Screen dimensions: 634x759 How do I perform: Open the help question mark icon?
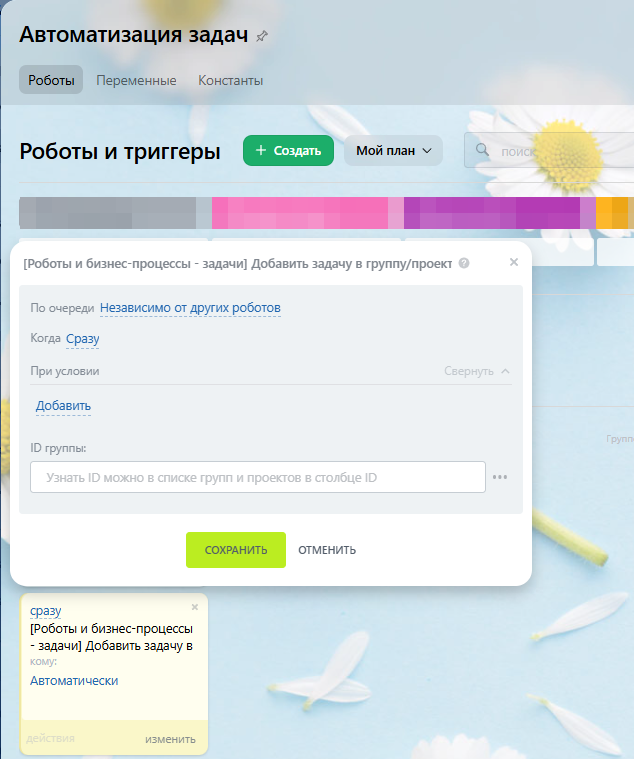464,263
